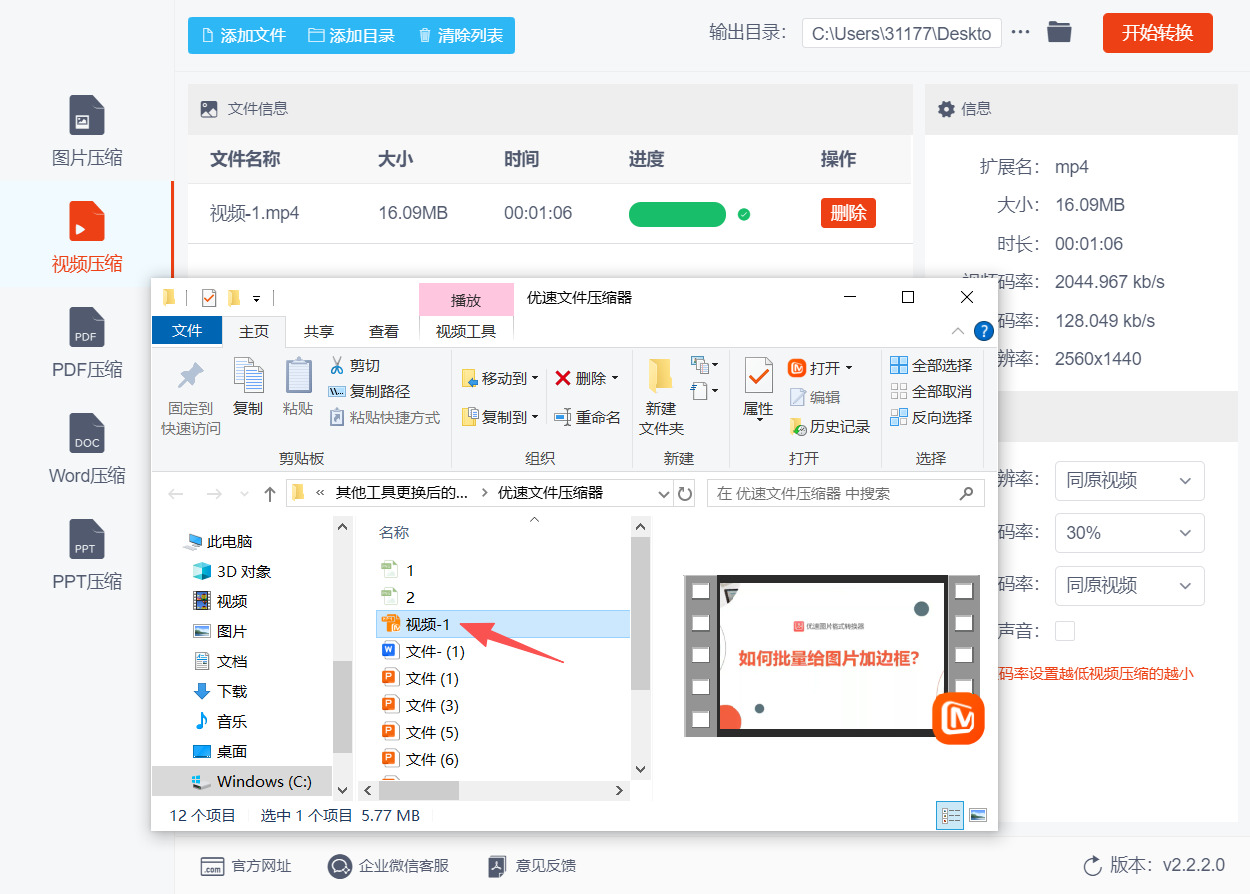
Task: Open the 文件 tab in Explorer
Action: (x=187, y=331)
